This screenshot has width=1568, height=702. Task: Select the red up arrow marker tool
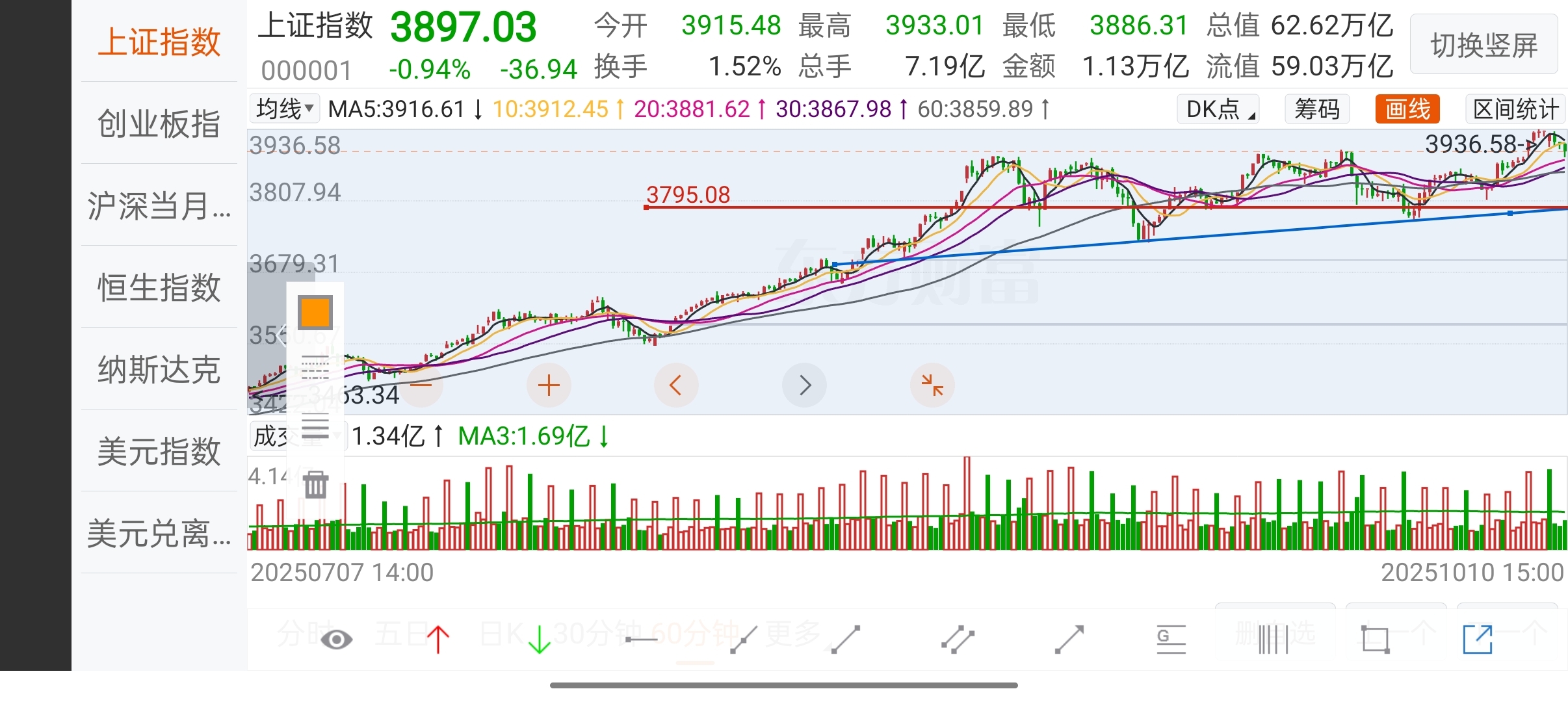point(438,640)
